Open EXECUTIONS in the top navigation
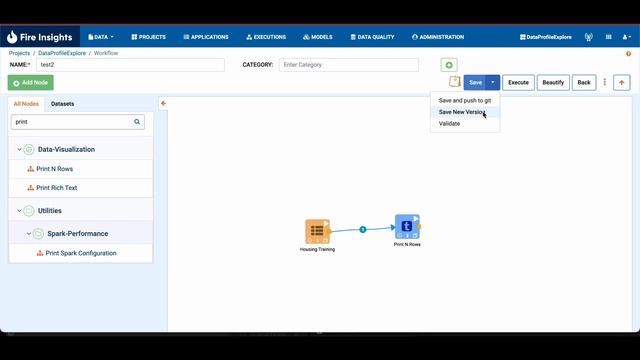 [x=266, y=37]
